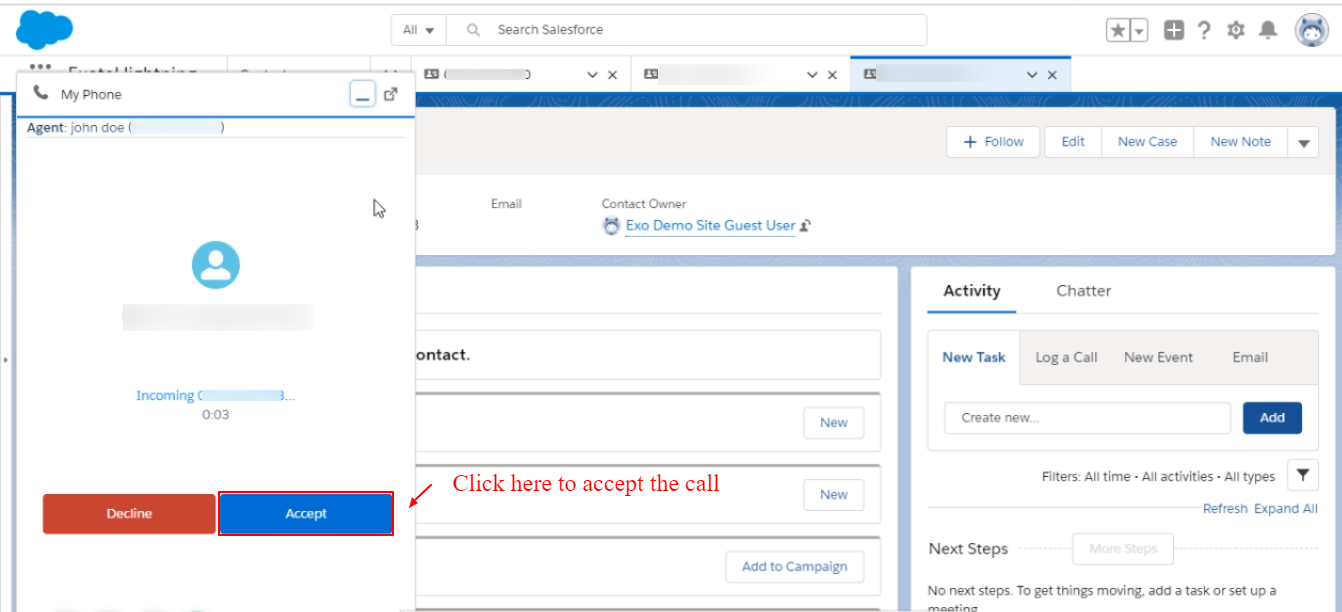
Task: Open the notifications bell
Action: pyautogui.click(x=1268, y=30)
